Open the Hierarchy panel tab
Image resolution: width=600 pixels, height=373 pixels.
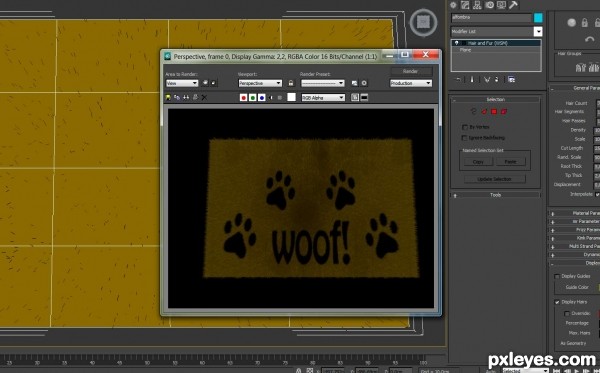477,5
